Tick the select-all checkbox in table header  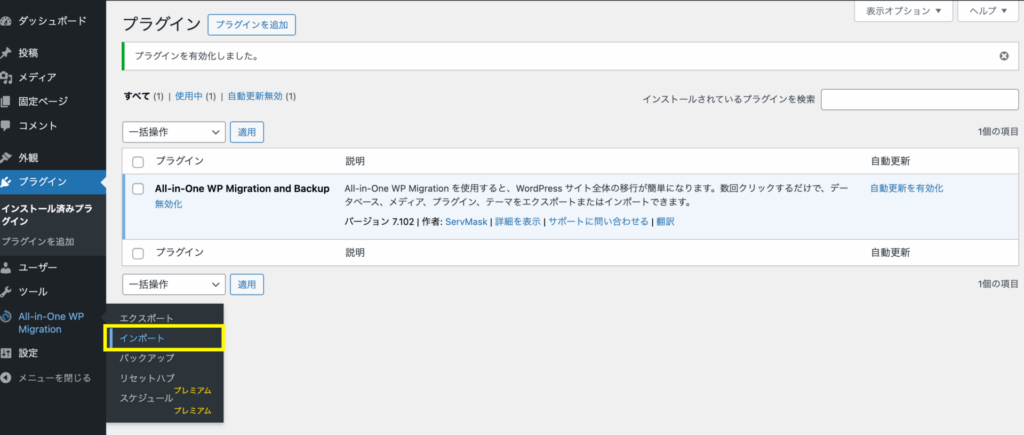[x=138, y=162]
